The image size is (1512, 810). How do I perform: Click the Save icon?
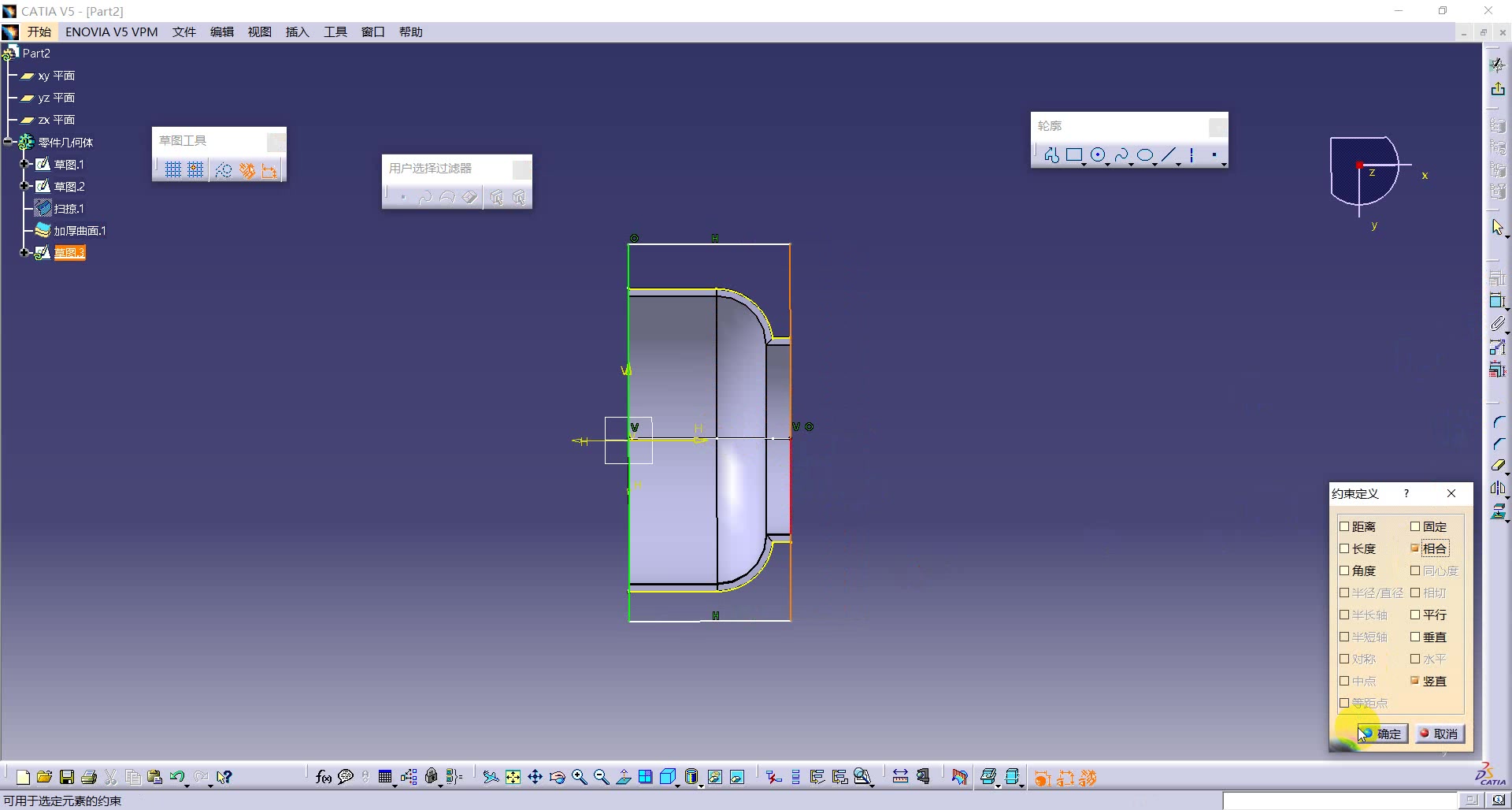click(x=67, y=777)
